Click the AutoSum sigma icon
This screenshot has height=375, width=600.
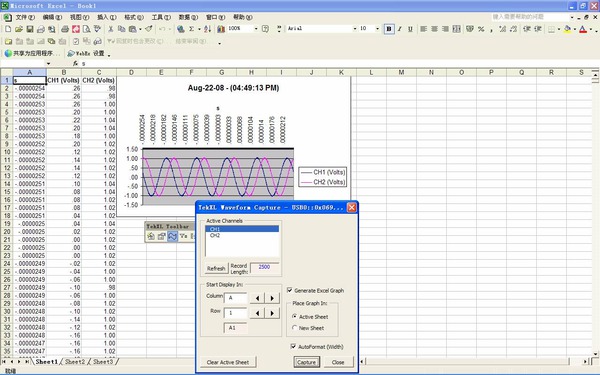coord(191,29)
